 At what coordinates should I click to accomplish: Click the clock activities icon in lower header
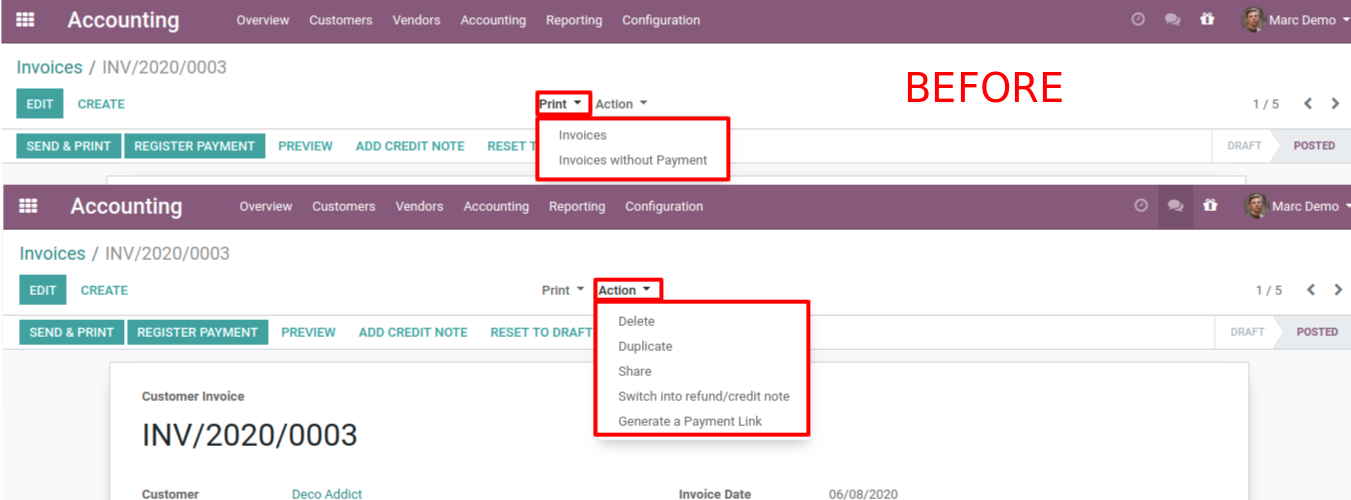[1141, 206]
